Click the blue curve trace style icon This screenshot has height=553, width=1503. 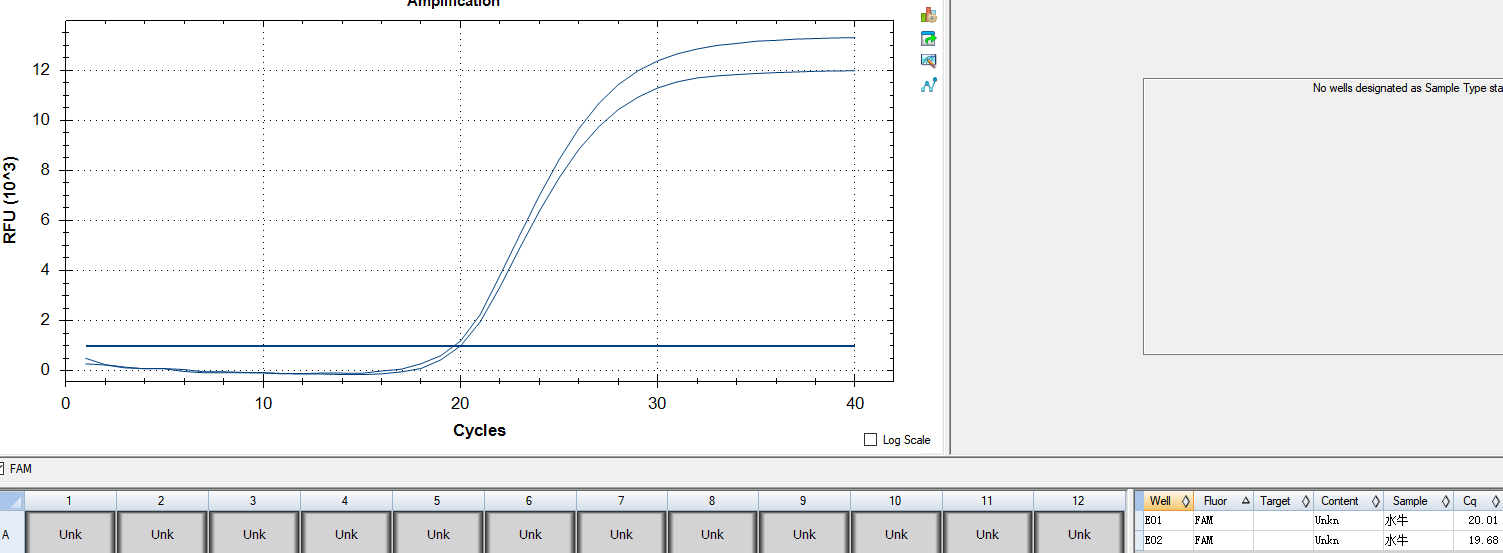point(929,85)
